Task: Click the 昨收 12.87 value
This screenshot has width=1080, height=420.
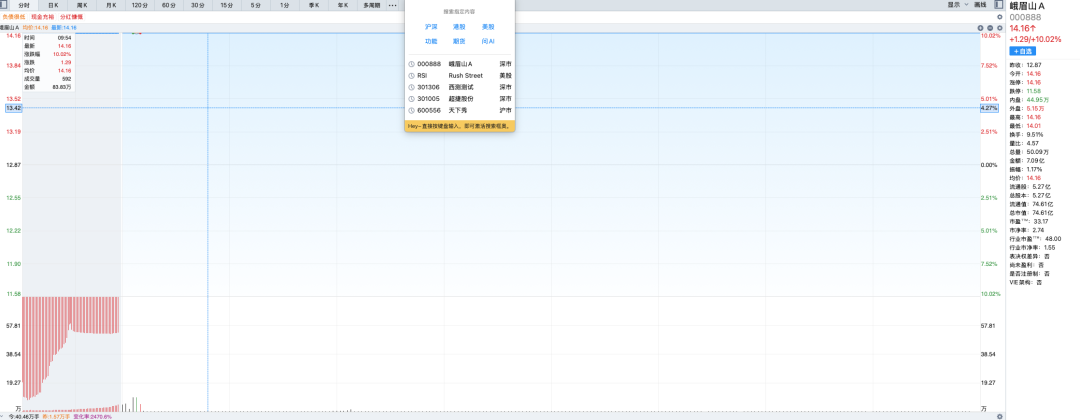Action: point(1034,64)
